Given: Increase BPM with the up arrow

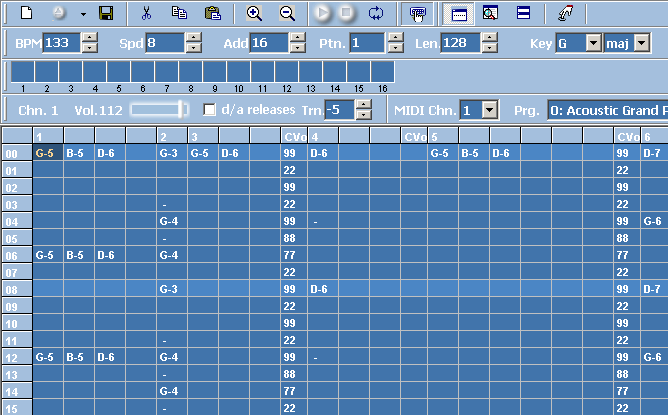Looking at the screenshot, I should pyautogui.click(x=89, y=38).
